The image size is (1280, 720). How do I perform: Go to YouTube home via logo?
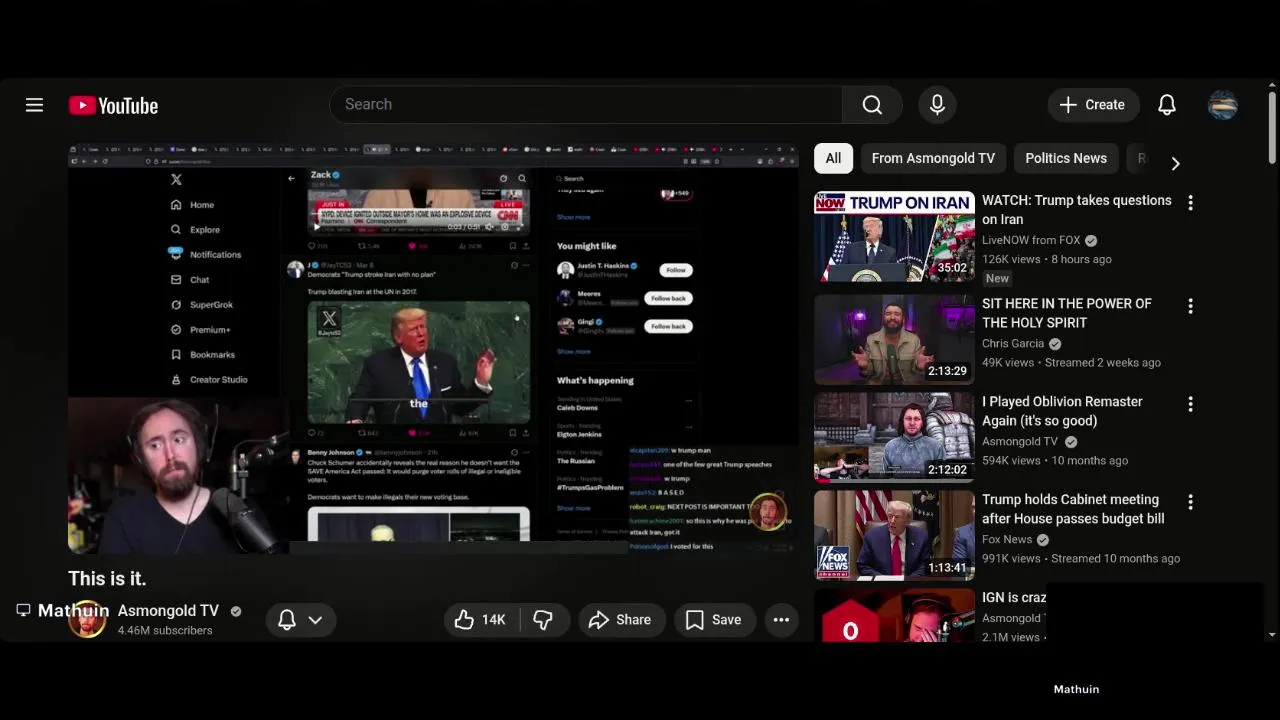(113, 105)
